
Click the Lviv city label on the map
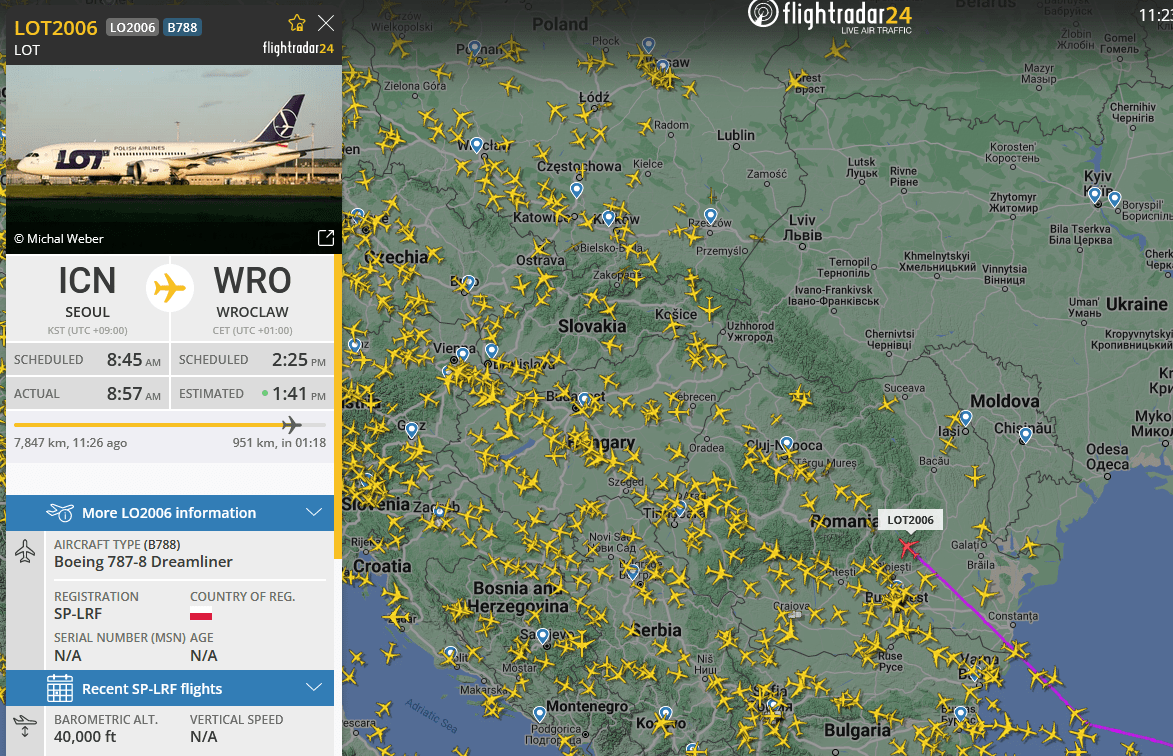[x=805, y=227]
